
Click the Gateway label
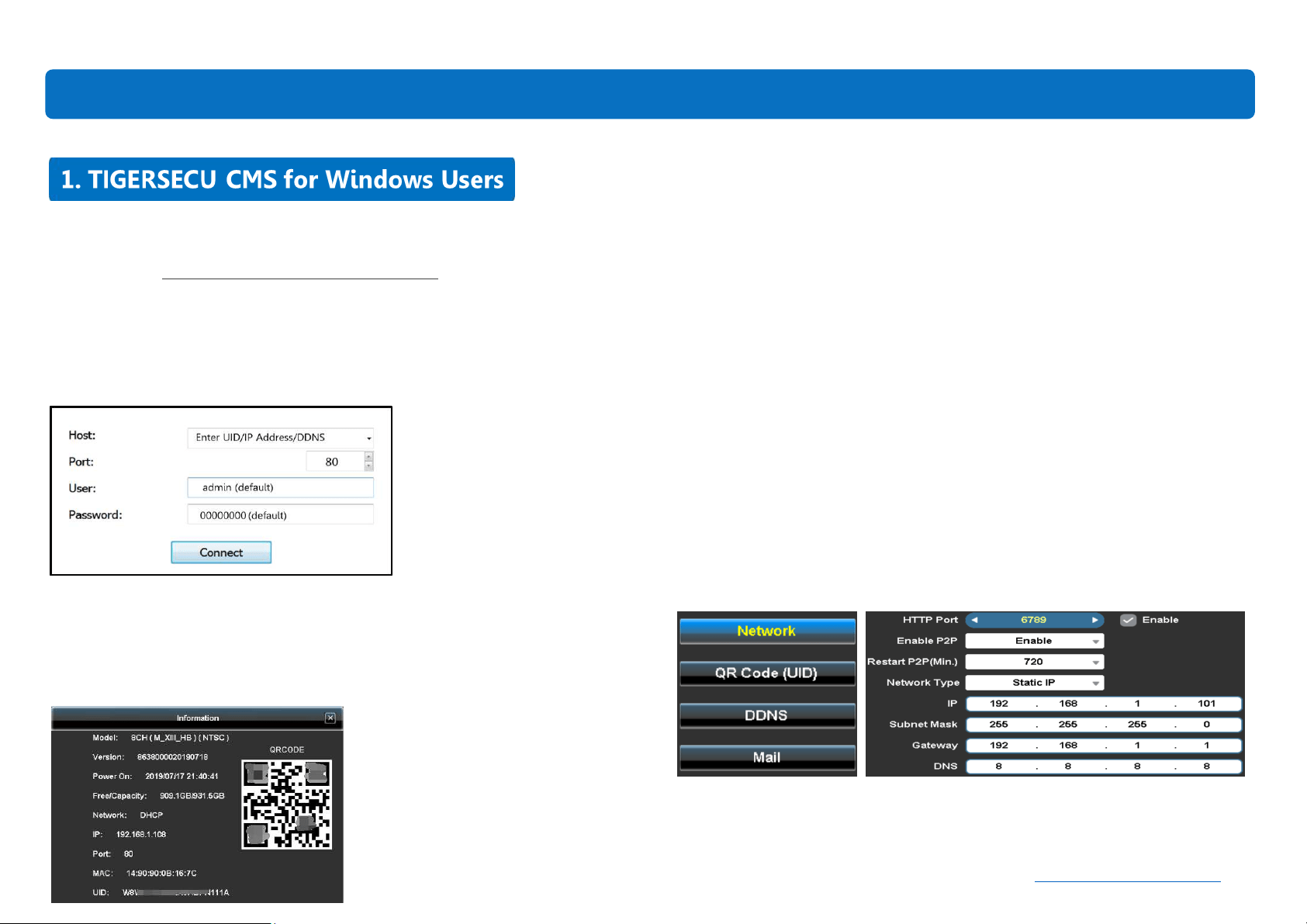point(935,746)
